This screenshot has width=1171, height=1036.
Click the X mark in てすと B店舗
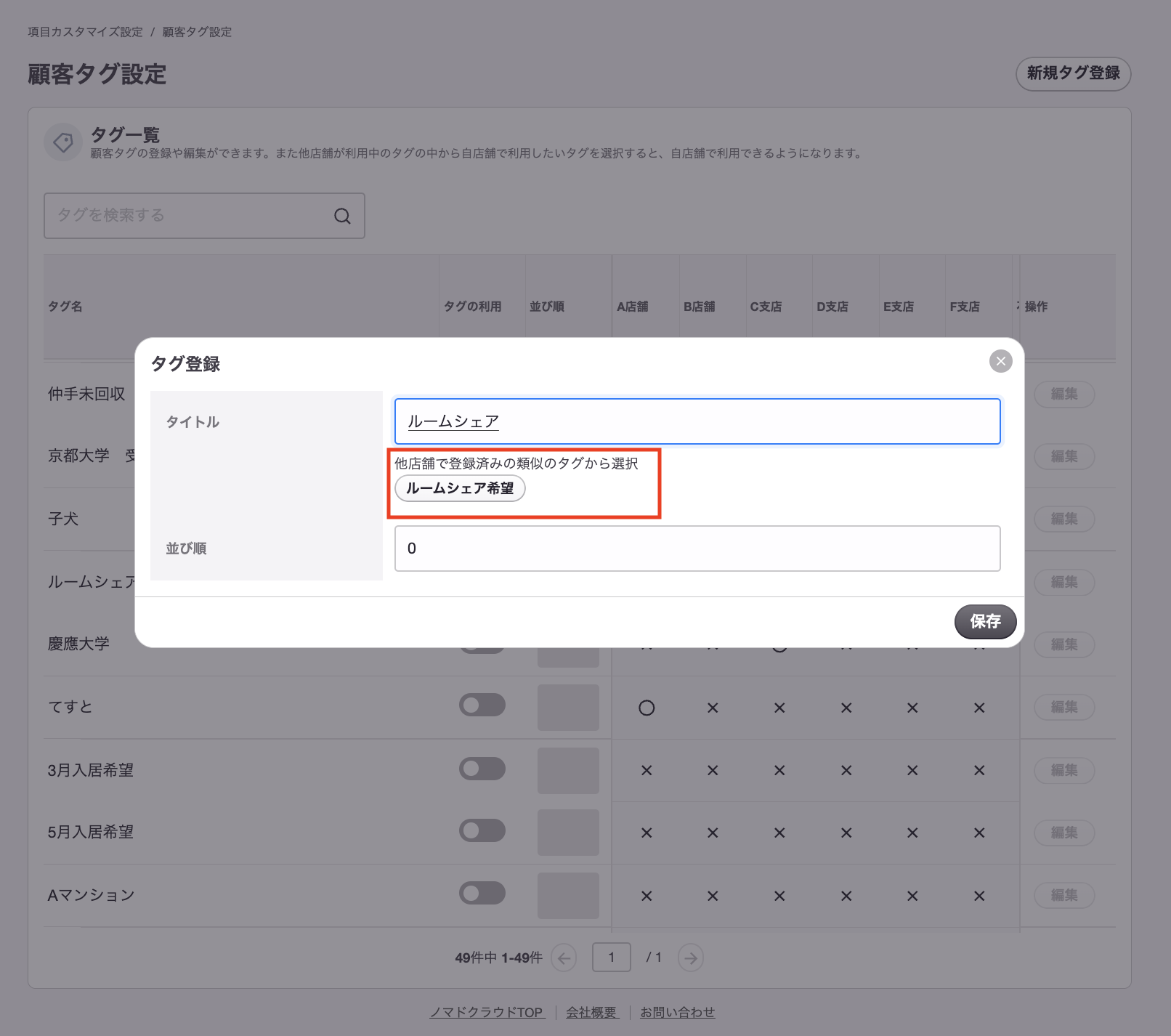[x=713, y=708]
